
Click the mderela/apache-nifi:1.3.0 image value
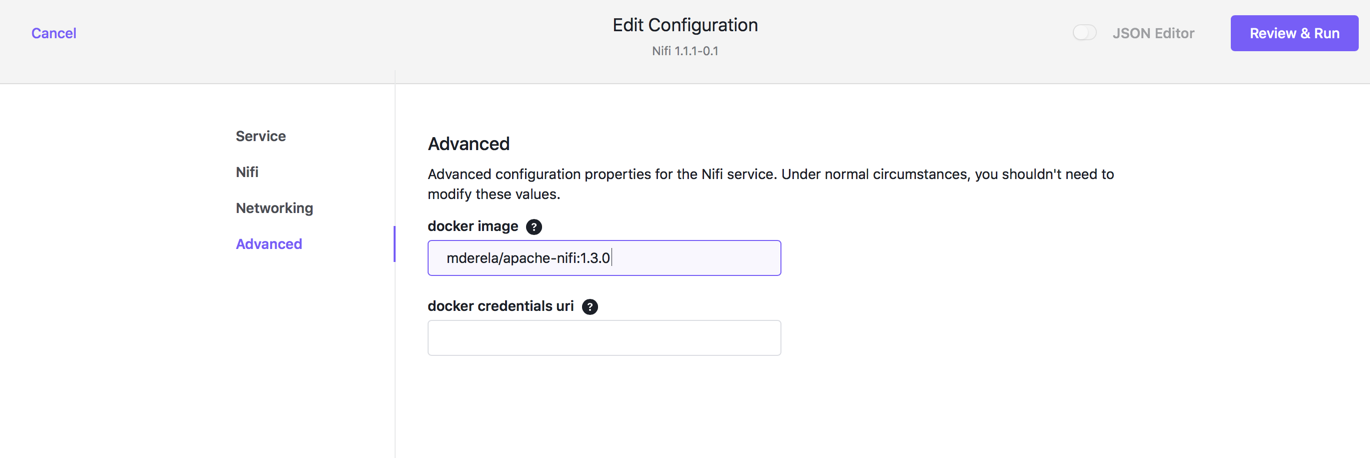tap(528, 258)
